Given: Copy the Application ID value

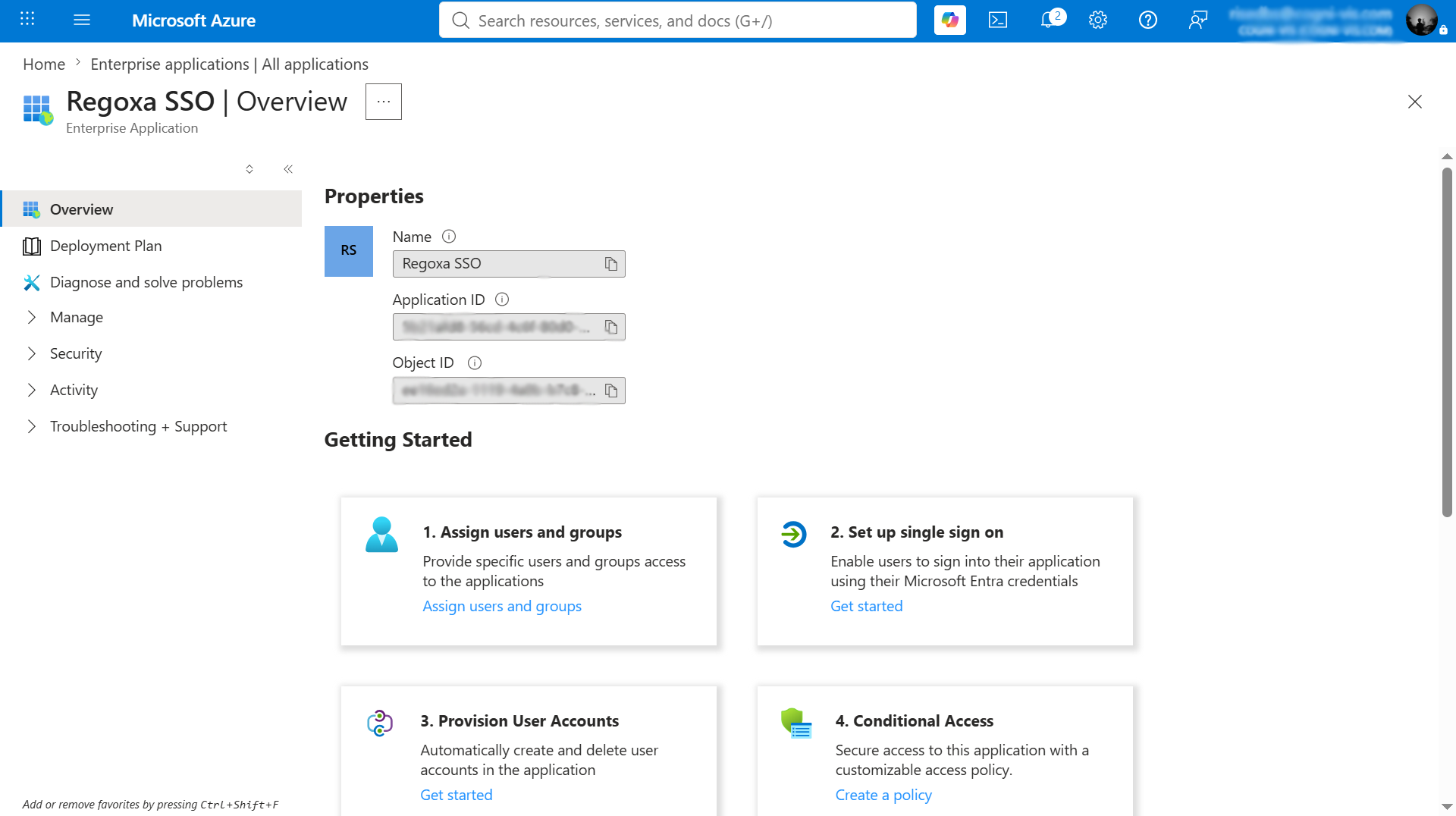Looking at the screenshot, I should coord(611,327).
